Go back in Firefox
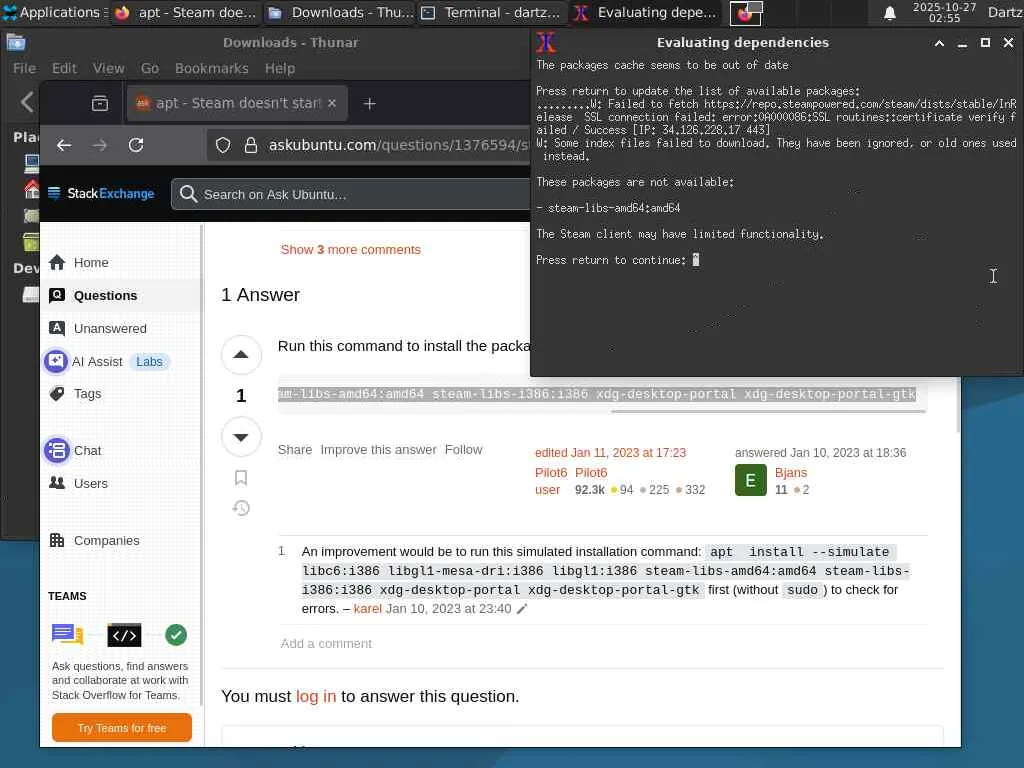This screenshot has height=768, width=1024. click(63, 145)
